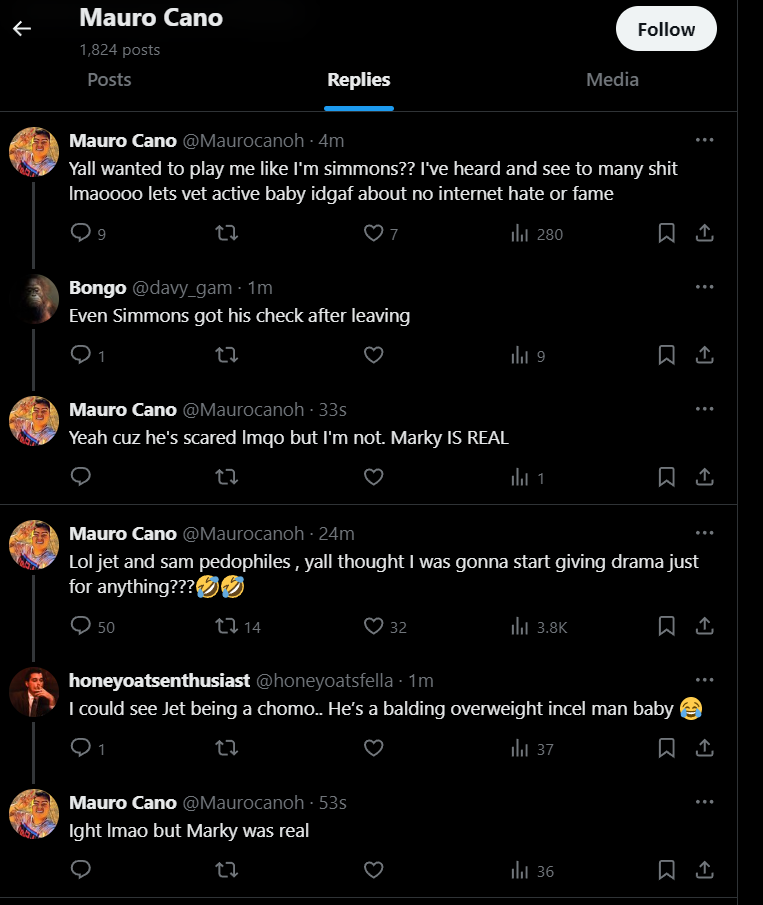
Task: Open more options on Bongo's reply
Action: coord(704,287)
